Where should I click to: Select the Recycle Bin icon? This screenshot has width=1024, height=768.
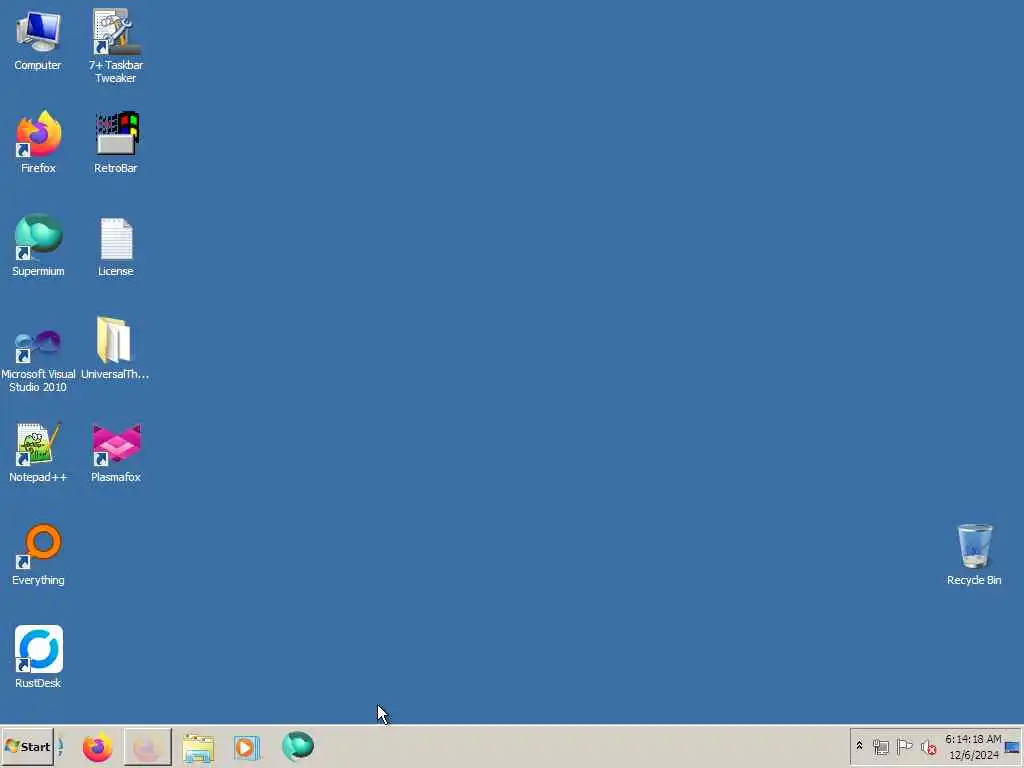[974, 554]
